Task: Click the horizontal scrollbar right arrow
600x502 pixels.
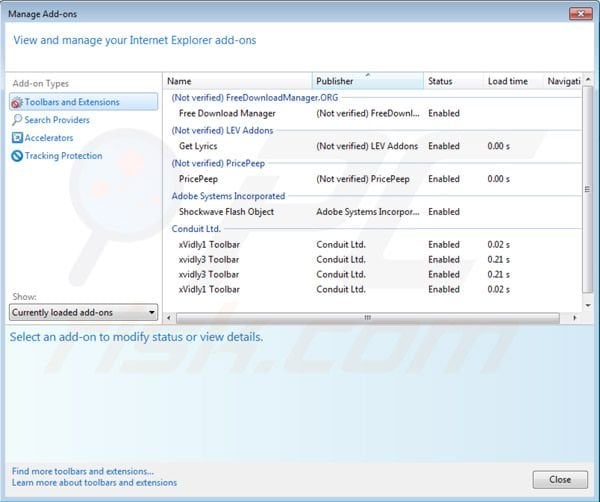Action: (x=574, y=318)
